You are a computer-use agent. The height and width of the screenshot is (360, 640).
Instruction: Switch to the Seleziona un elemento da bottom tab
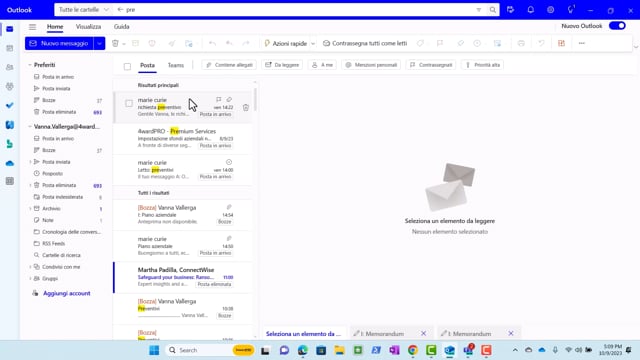click(x=303, y=333)
